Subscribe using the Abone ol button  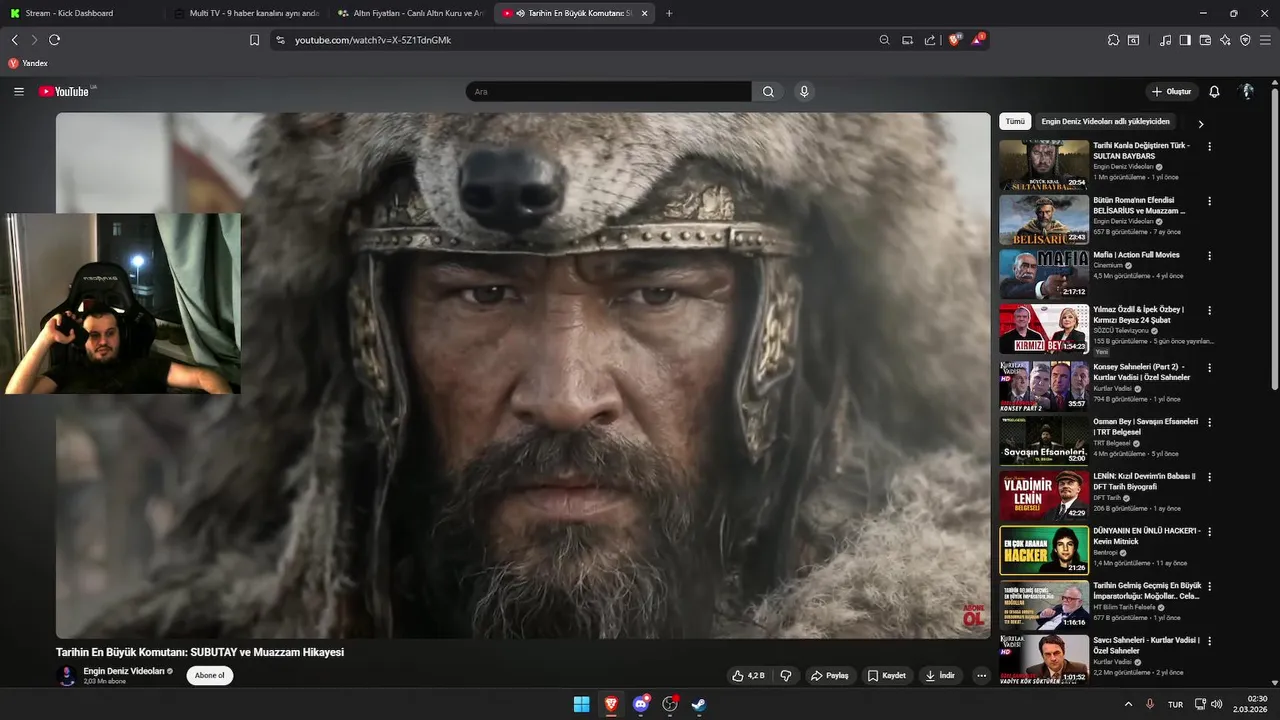pos(210,675)
